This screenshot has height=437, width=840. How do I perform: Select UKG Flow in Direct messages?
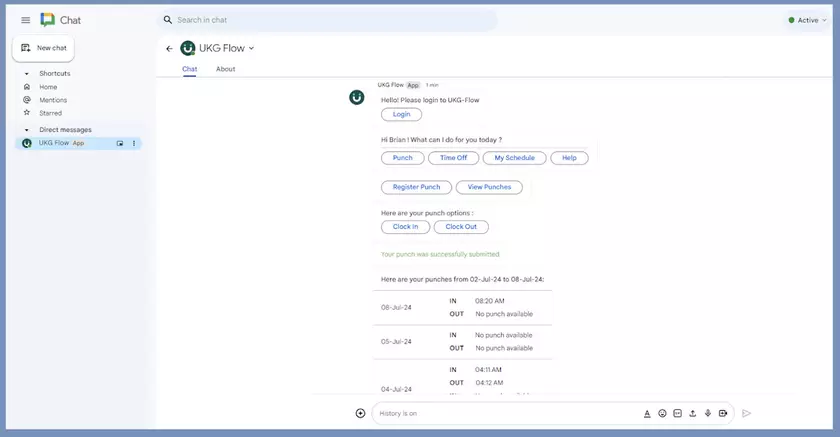(78, 144)
